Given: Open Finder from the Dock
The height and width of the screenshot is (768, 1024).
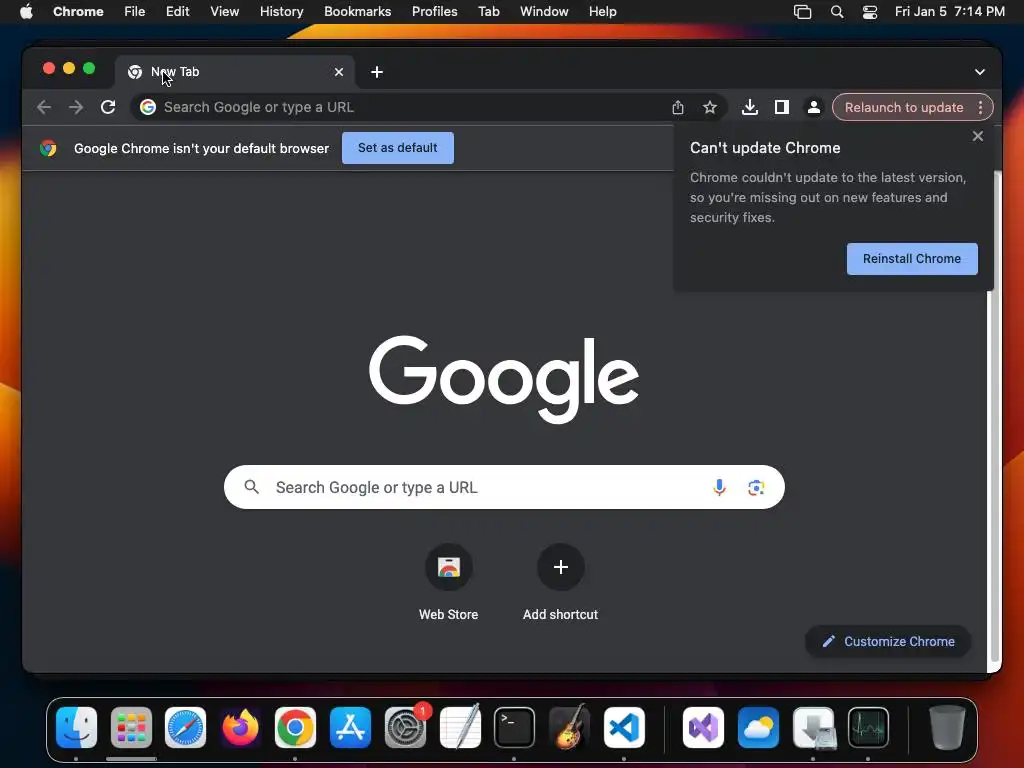Looking at the screenshot, I should [x=76, y=727].
